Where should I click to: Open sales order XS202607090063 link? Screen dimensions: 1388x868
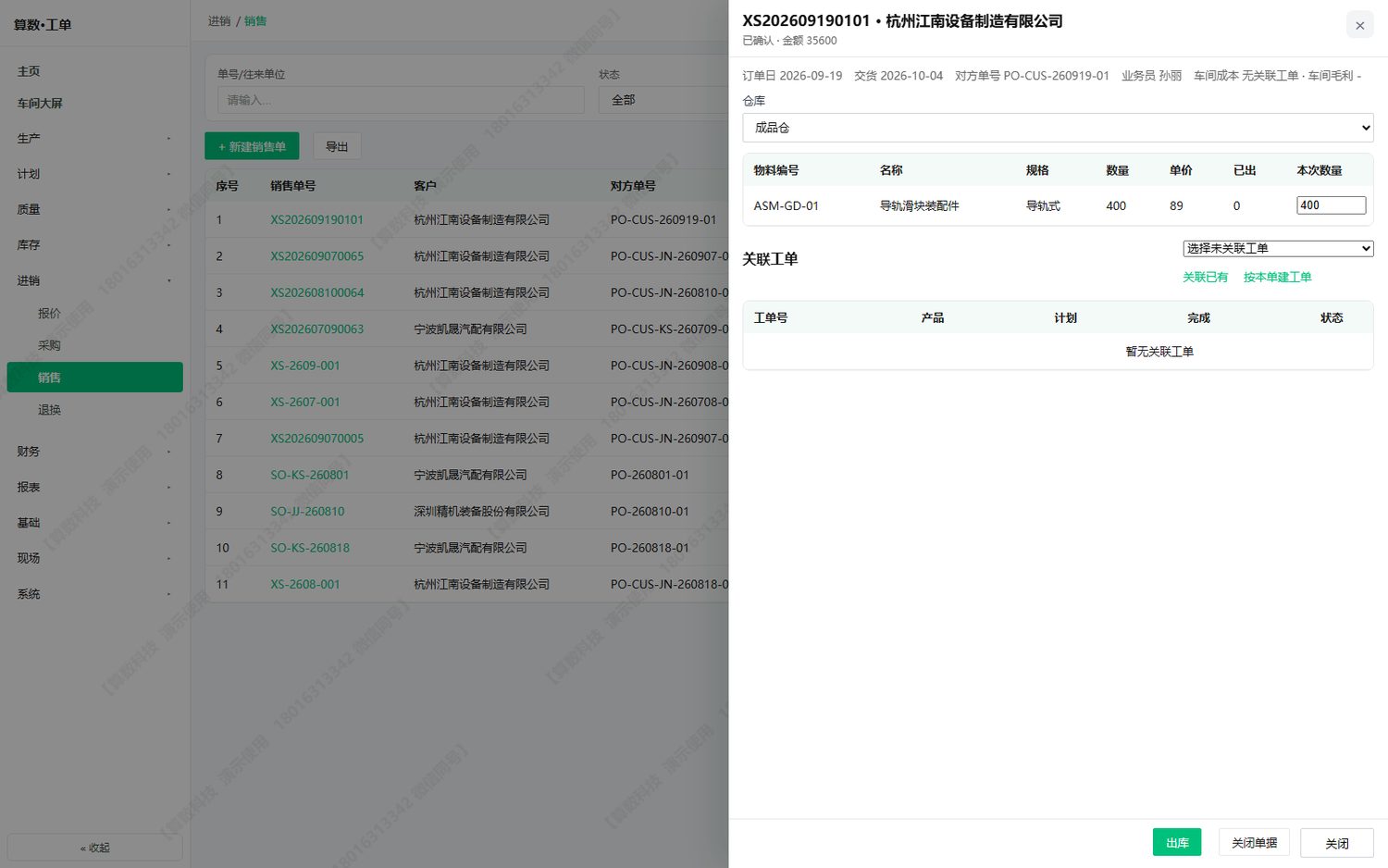(x=316, y=329)
